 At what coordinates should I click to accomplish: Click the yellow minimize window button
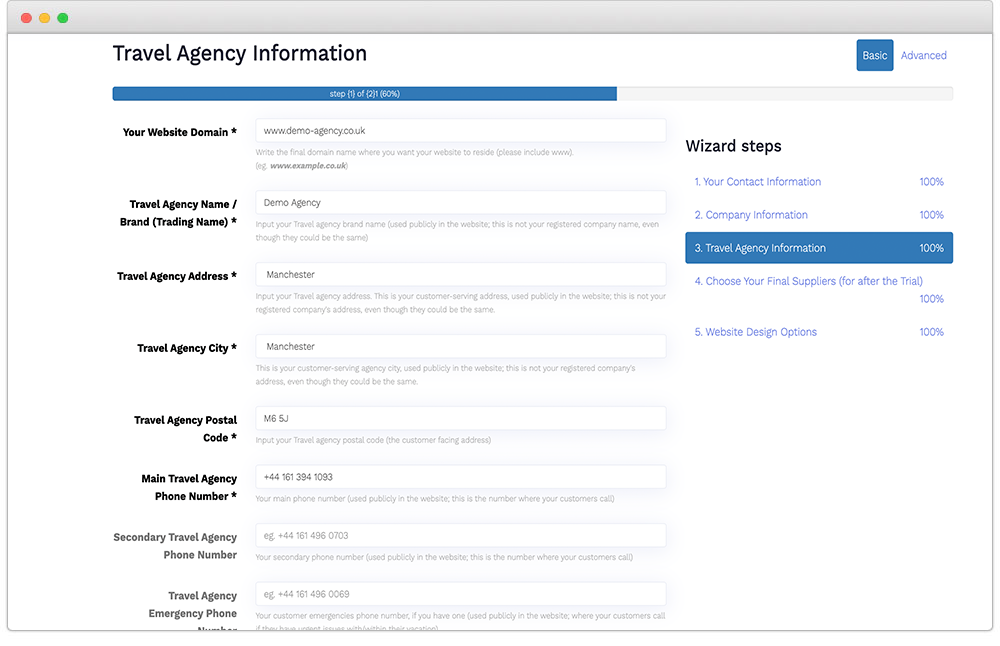pyautogui.click(x=44, y=18)
